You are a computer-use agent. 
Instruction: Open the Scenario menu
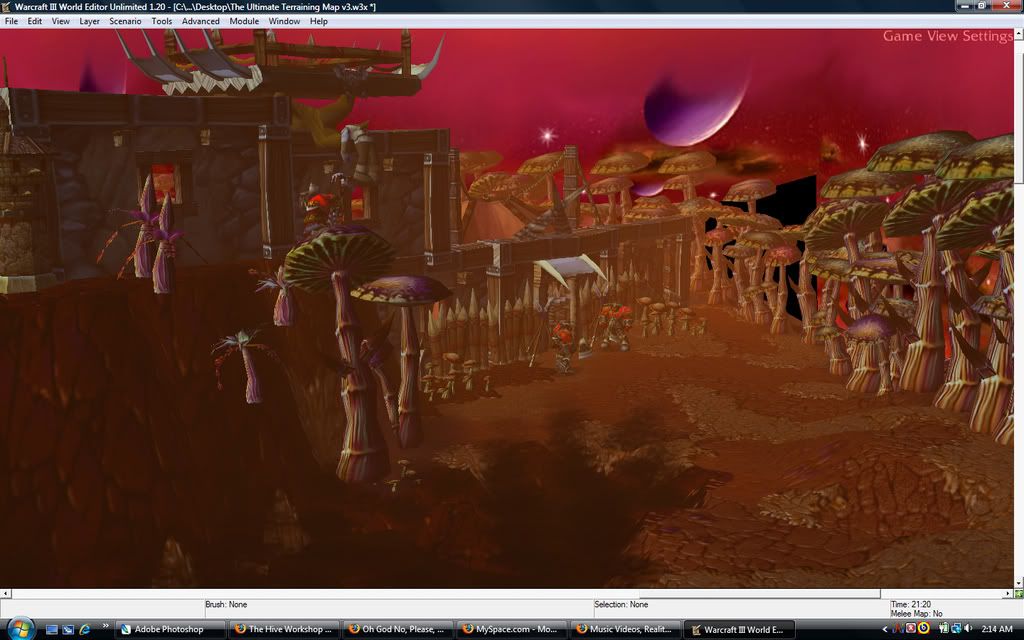point(125,21)
